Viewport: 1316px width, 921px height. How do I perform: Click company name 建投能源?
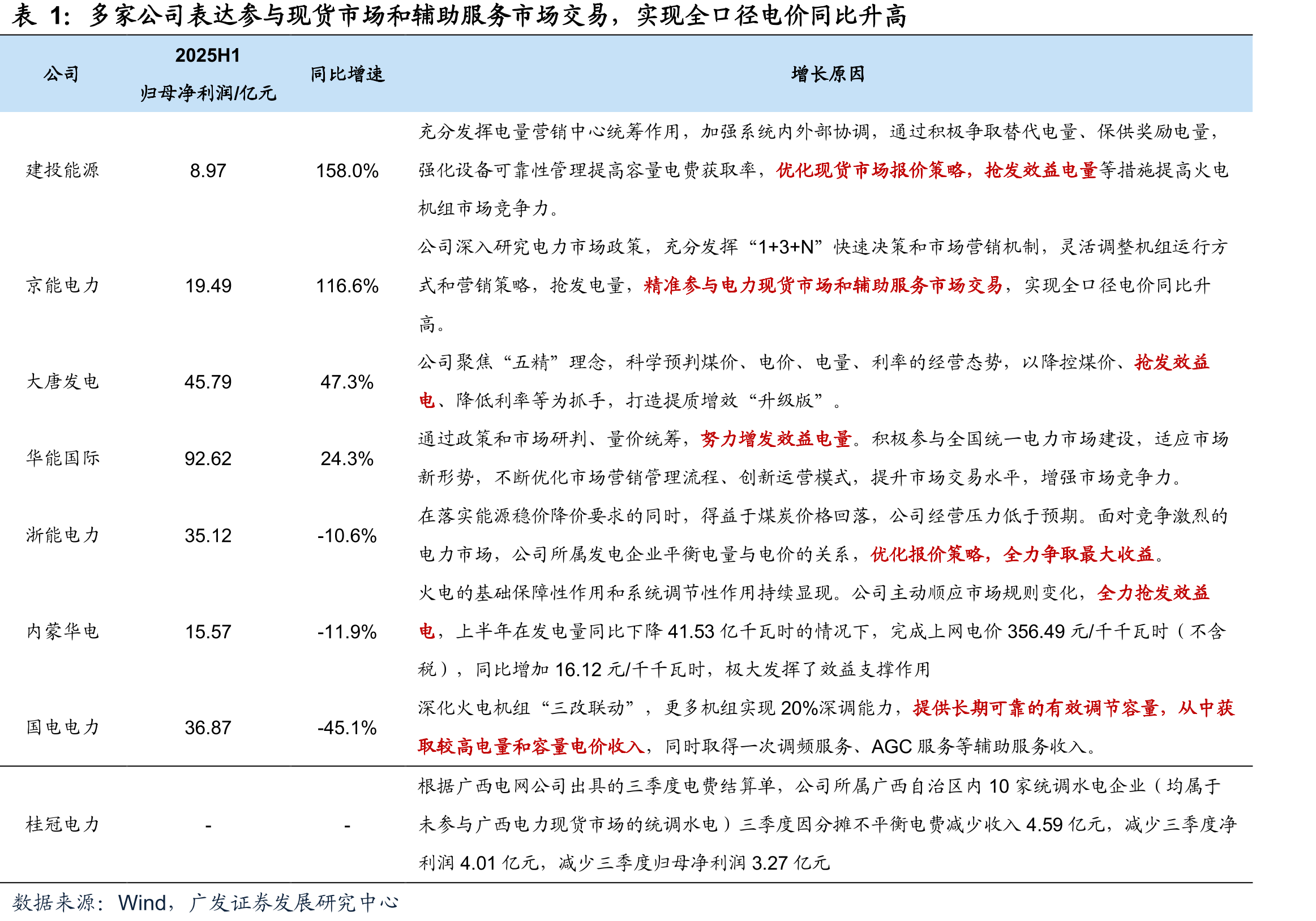coord(62,170)
